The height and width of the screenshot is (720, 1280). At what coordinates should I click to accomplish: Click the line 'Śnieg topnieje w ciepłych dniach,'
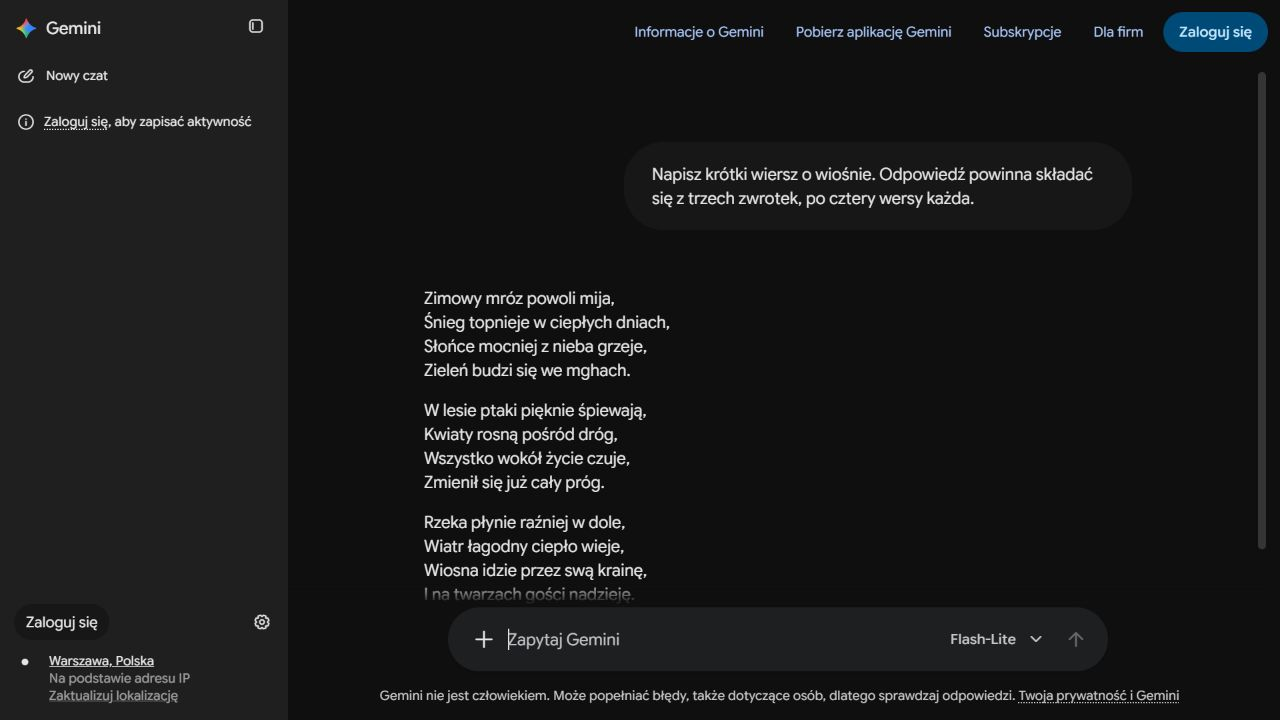(x=547, y=322)
